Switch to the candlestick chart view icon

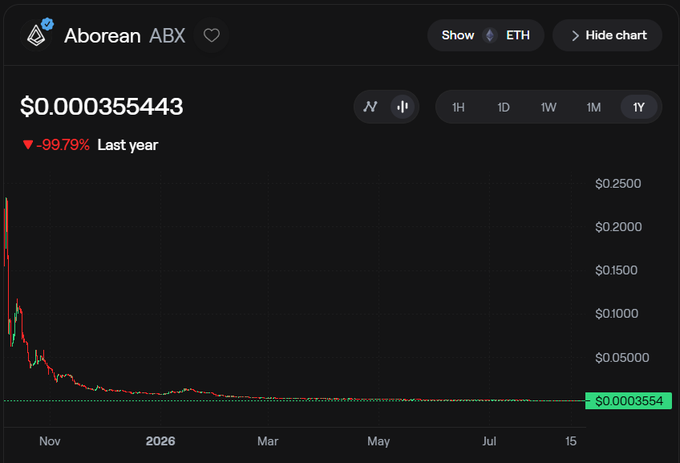(402, 107)
